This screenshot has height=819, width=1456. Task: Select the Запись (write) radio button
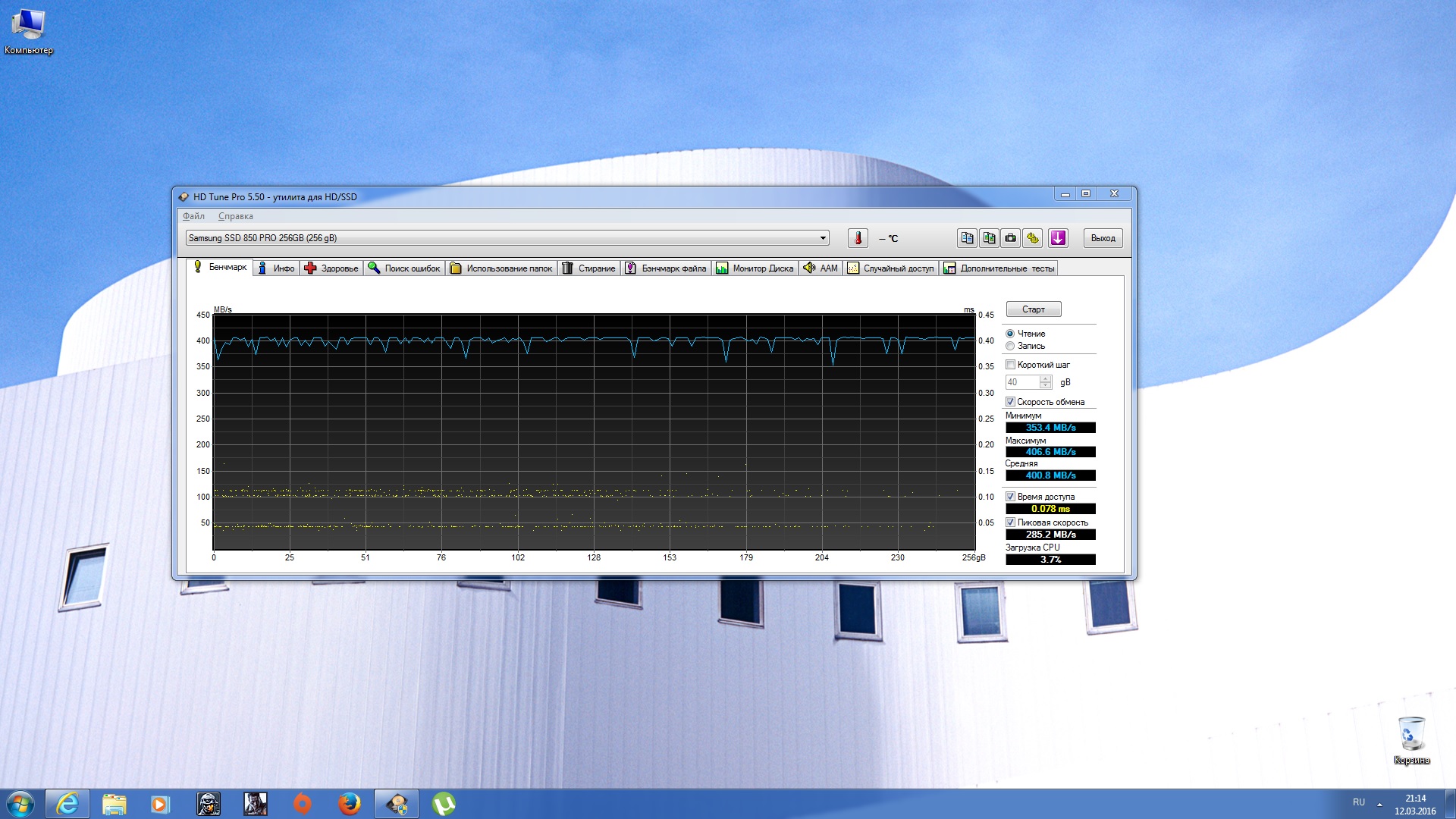pos(1010,346)
